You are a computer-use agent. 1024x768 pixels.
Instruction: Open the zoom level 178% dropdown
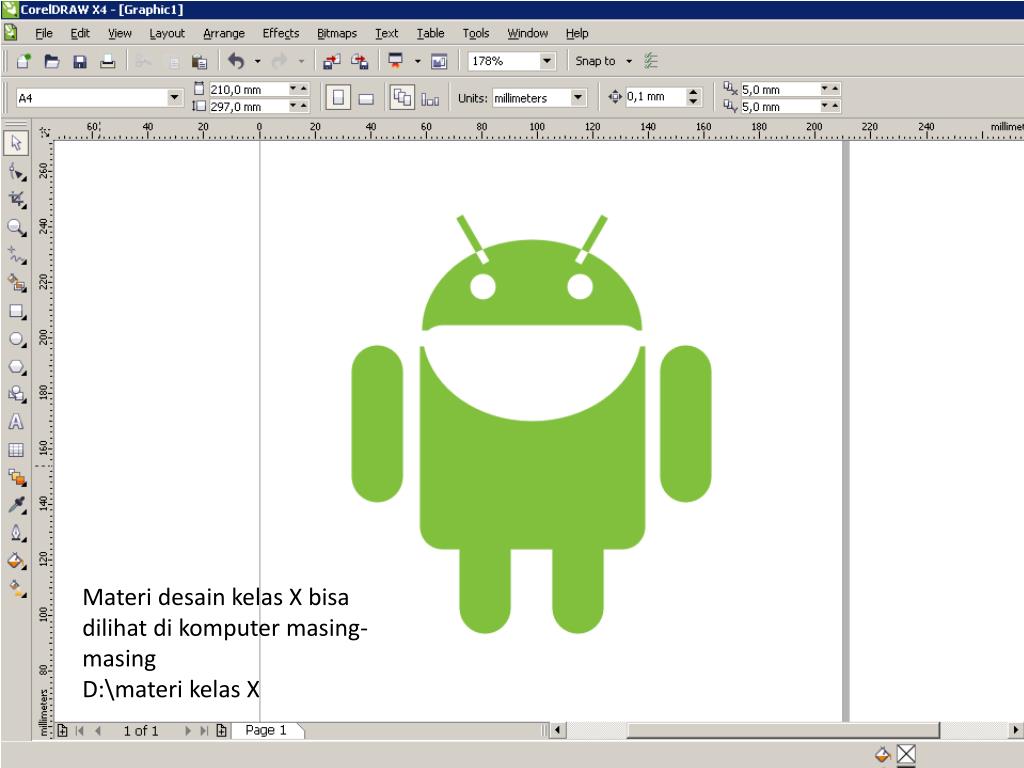pos(547,61)
